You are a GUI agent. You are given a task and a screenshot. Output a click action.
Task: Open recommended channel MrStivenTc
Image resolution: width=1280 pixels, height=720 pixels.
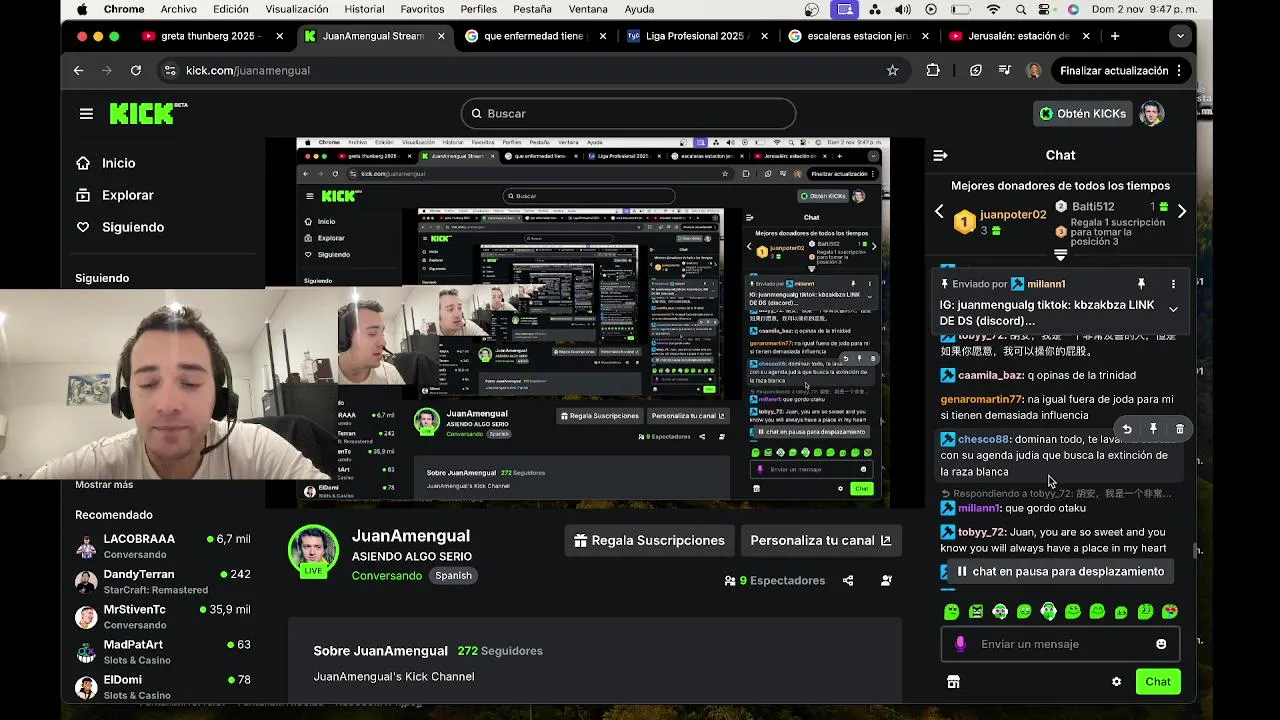pos(162,616)
